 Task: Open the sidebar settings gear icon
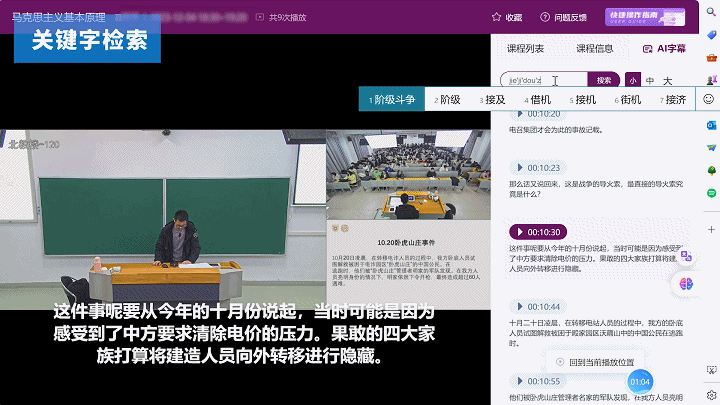[711, 395]
